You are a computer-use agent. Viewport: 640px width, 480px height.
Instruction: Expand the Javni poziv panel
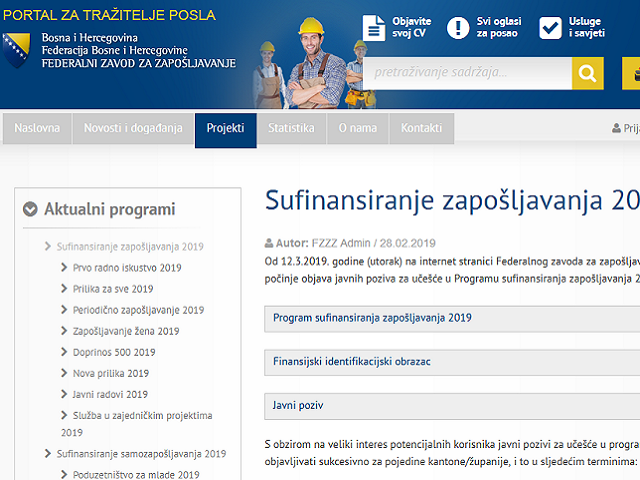click(452, 406)
